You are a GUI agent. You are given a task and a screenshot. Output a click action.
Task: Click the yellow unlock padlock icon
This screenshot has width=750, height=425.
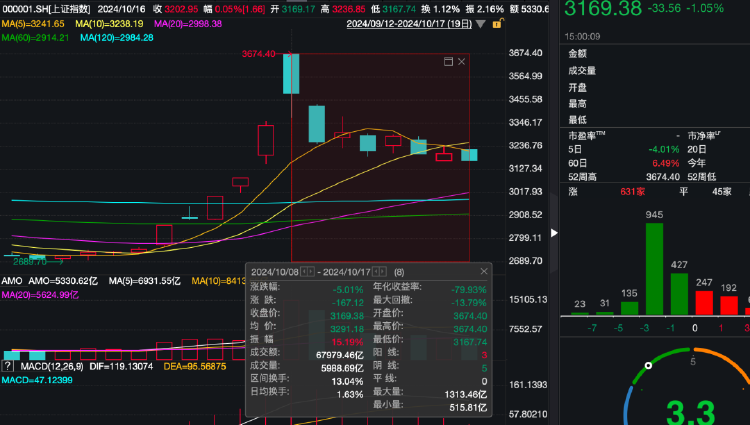point(497,23)
